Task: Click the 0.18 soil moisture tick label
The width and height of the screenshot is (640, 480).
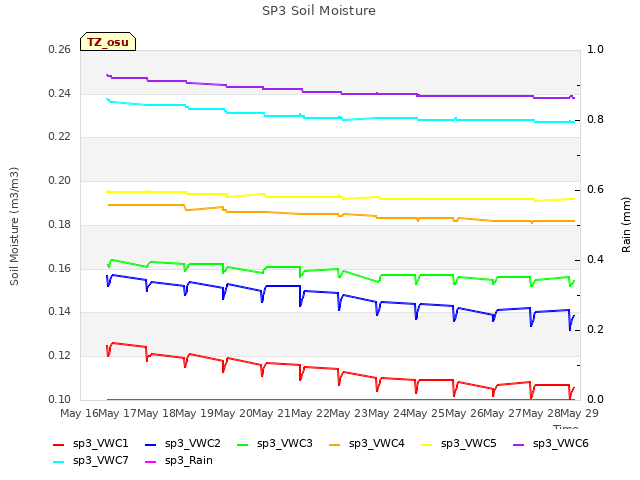Action: [x=60, y=224]
